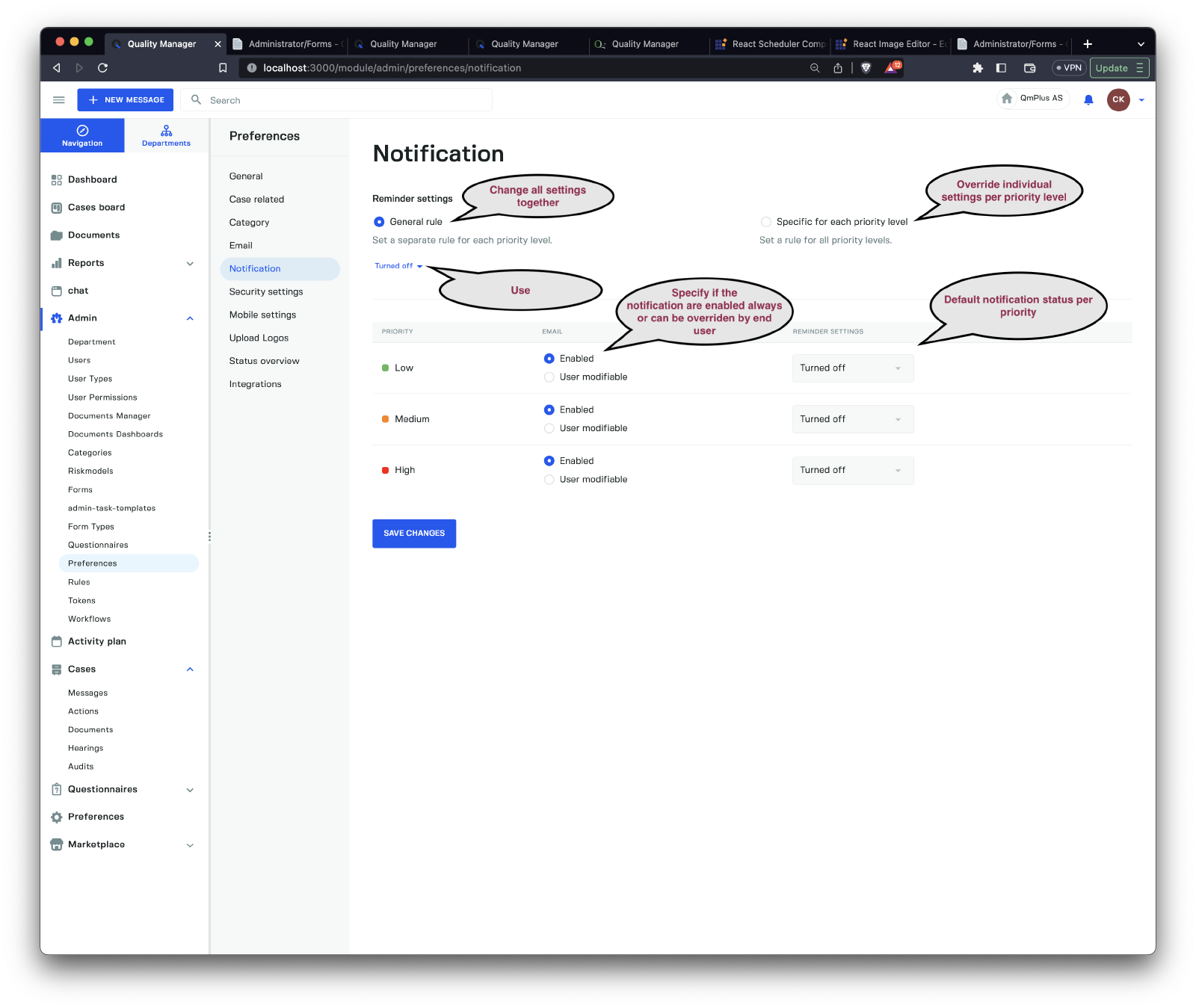This screenshot has width=1196, height=1008.
Task: Open Security settings in Preferences menu
Action: tap(266, 292)
